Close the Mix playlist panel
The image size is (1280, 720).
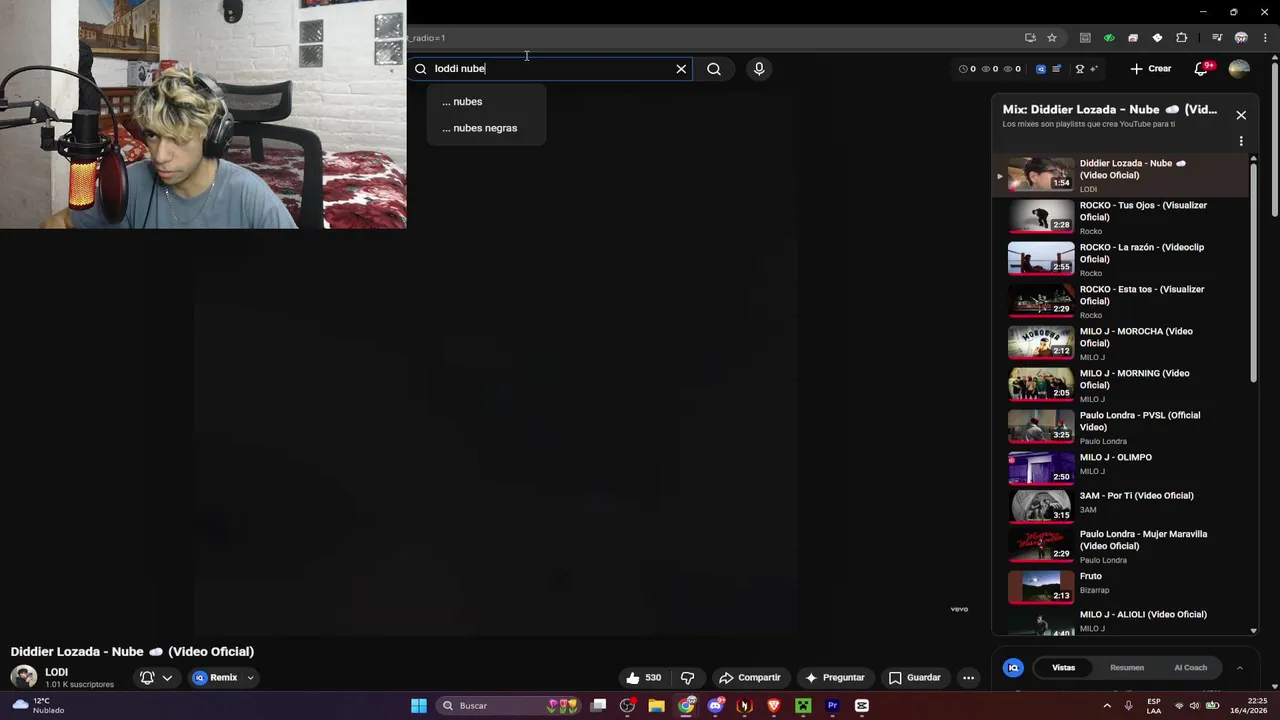click(1241, 115)
